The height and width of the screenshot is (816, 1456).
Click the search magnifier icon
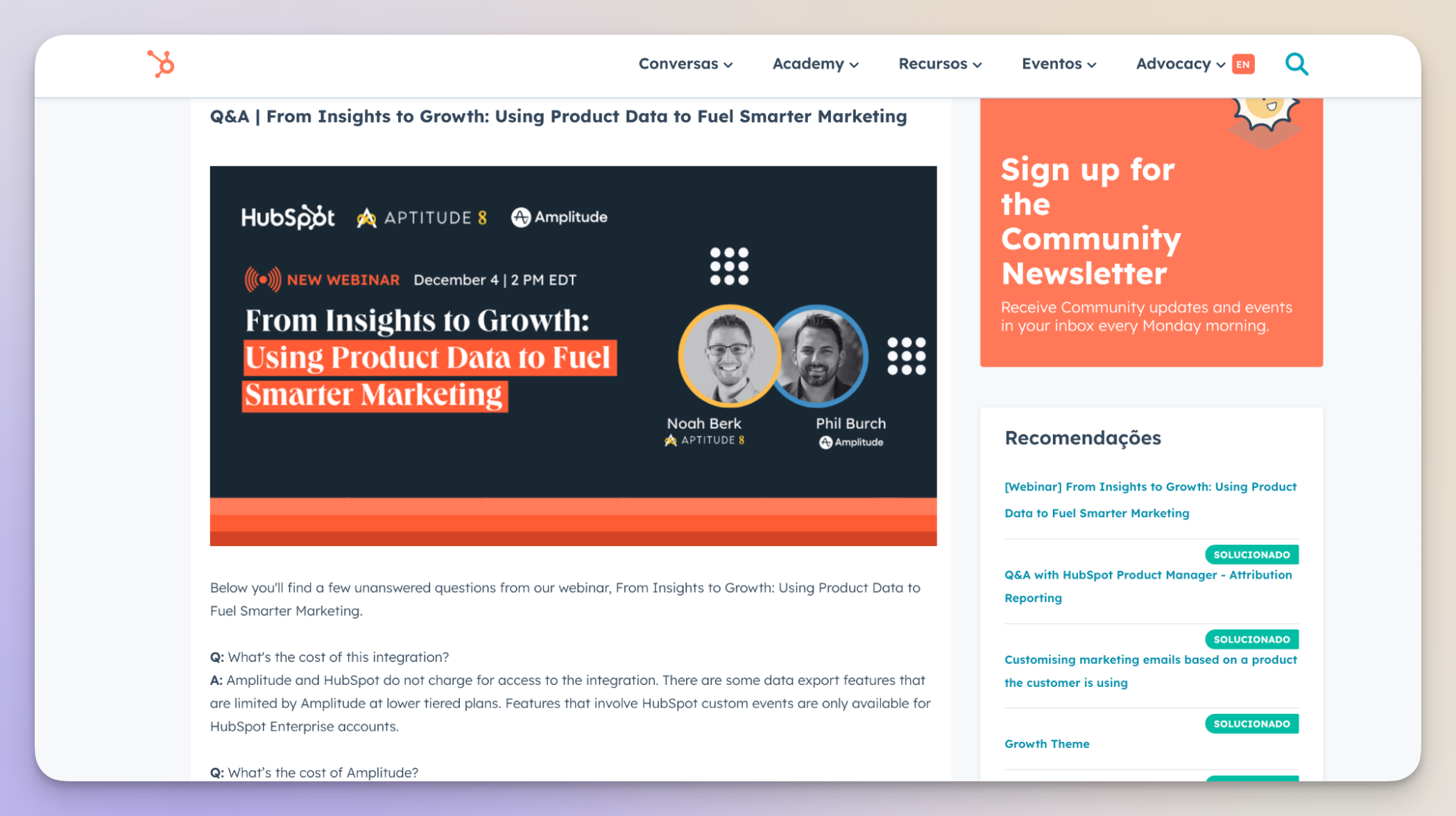click(1297, 63)
